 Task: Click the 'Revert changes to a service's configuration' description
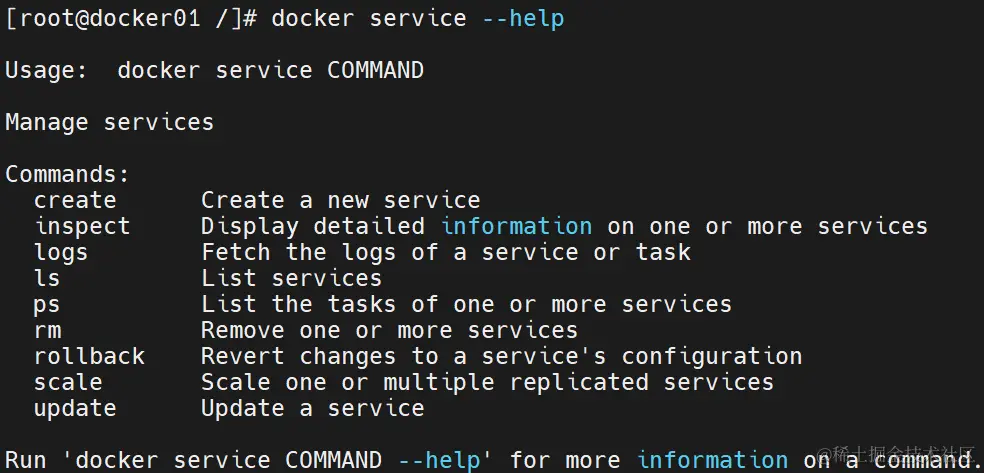click(x=501, y=356)
